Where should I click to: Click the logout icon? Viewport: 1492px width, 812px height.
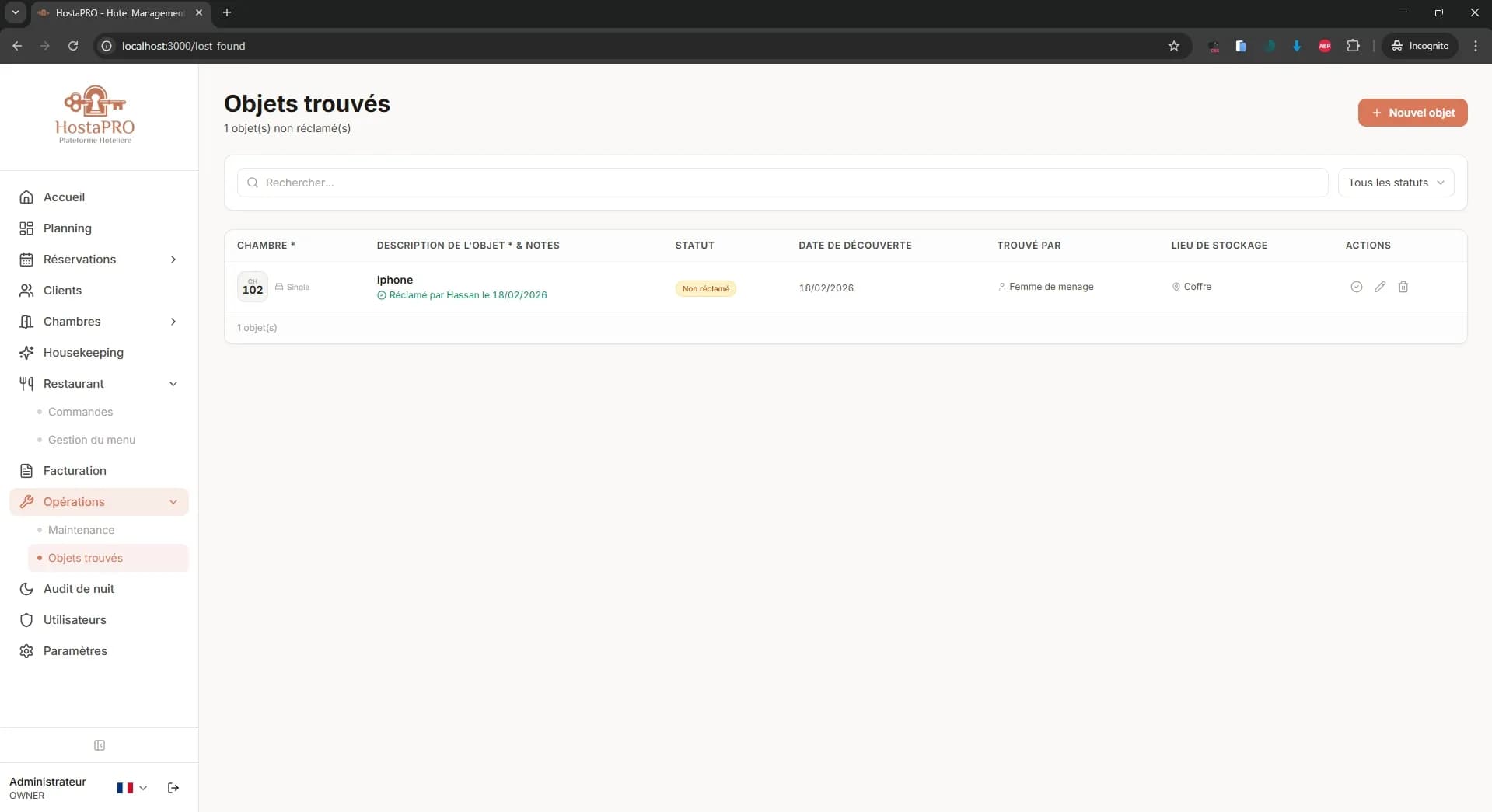tap(173, 788)
